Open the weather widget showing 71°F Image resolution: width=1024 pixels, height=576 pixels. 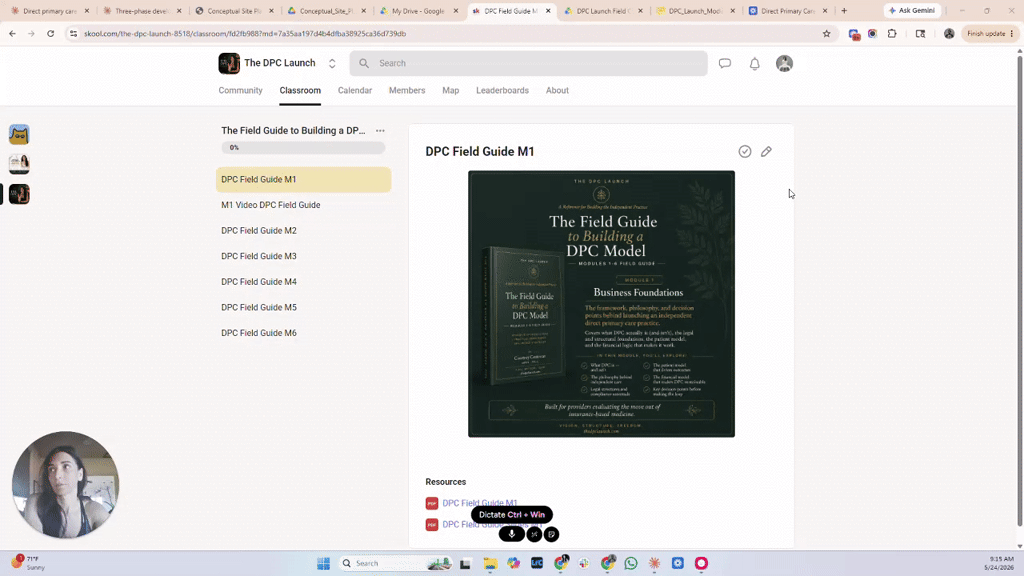[27, 563]
